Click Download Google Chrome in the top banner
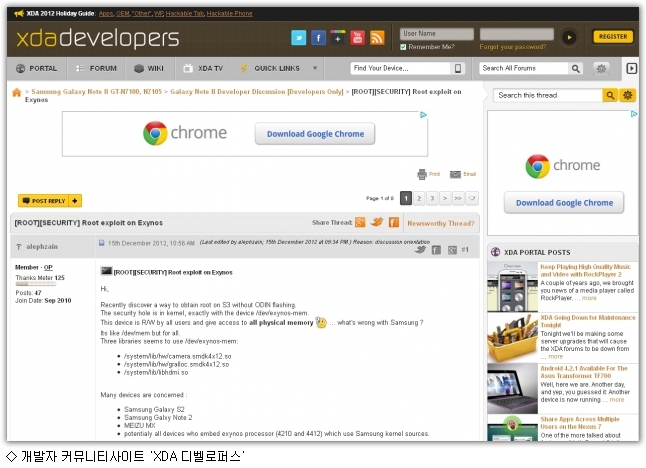The height and width of the screenshot is (468, 646). (315, 134)
